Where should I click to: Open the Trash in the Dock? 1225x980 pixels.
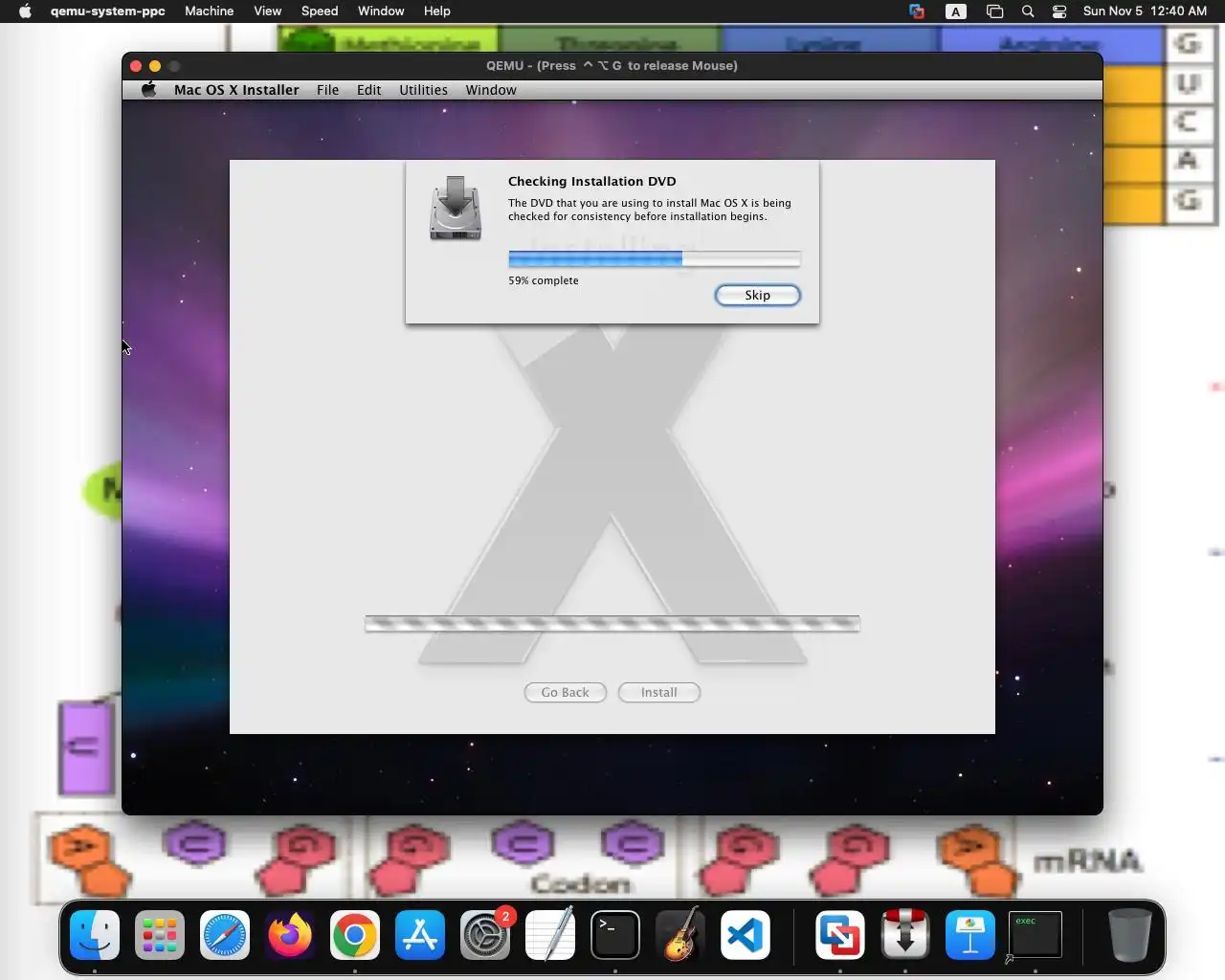tap(1129, 934)
